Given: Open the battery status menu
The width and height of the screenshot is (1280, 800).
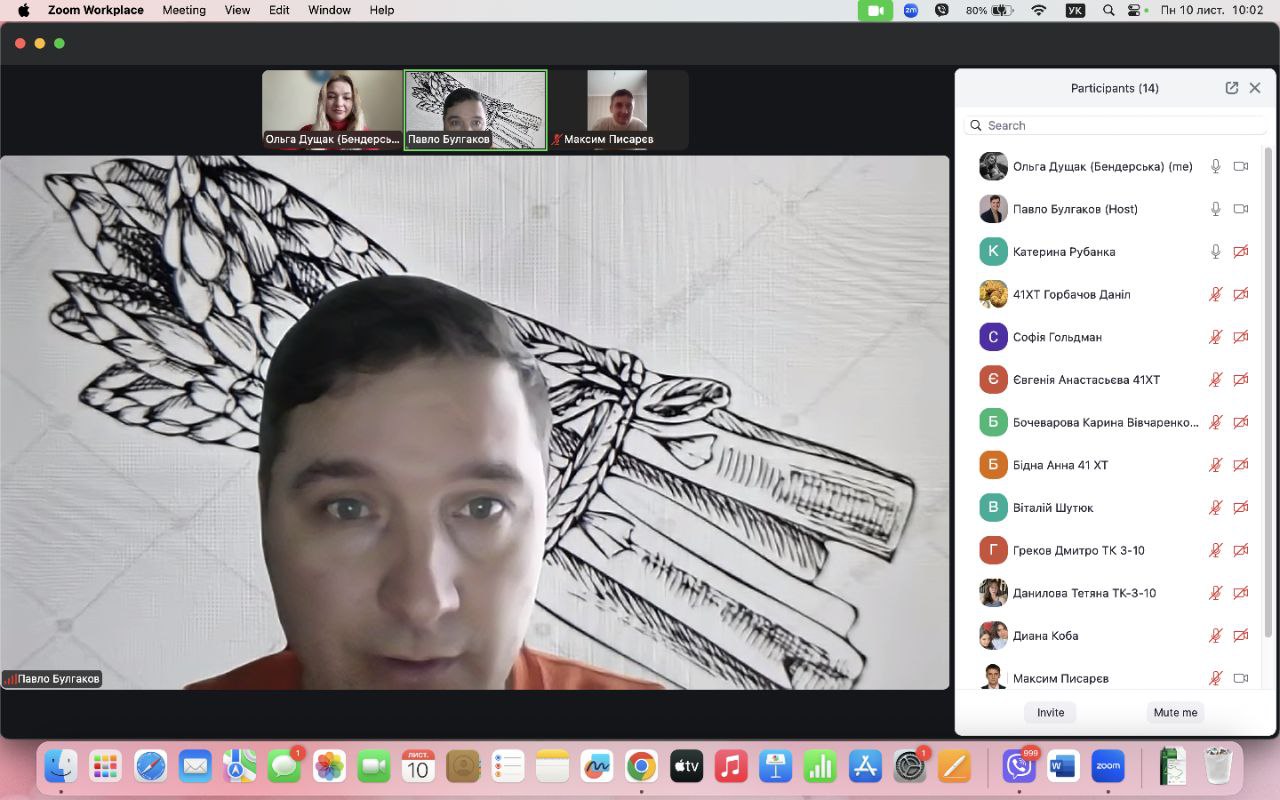Looking at the screenshot, I should point(990,10).
